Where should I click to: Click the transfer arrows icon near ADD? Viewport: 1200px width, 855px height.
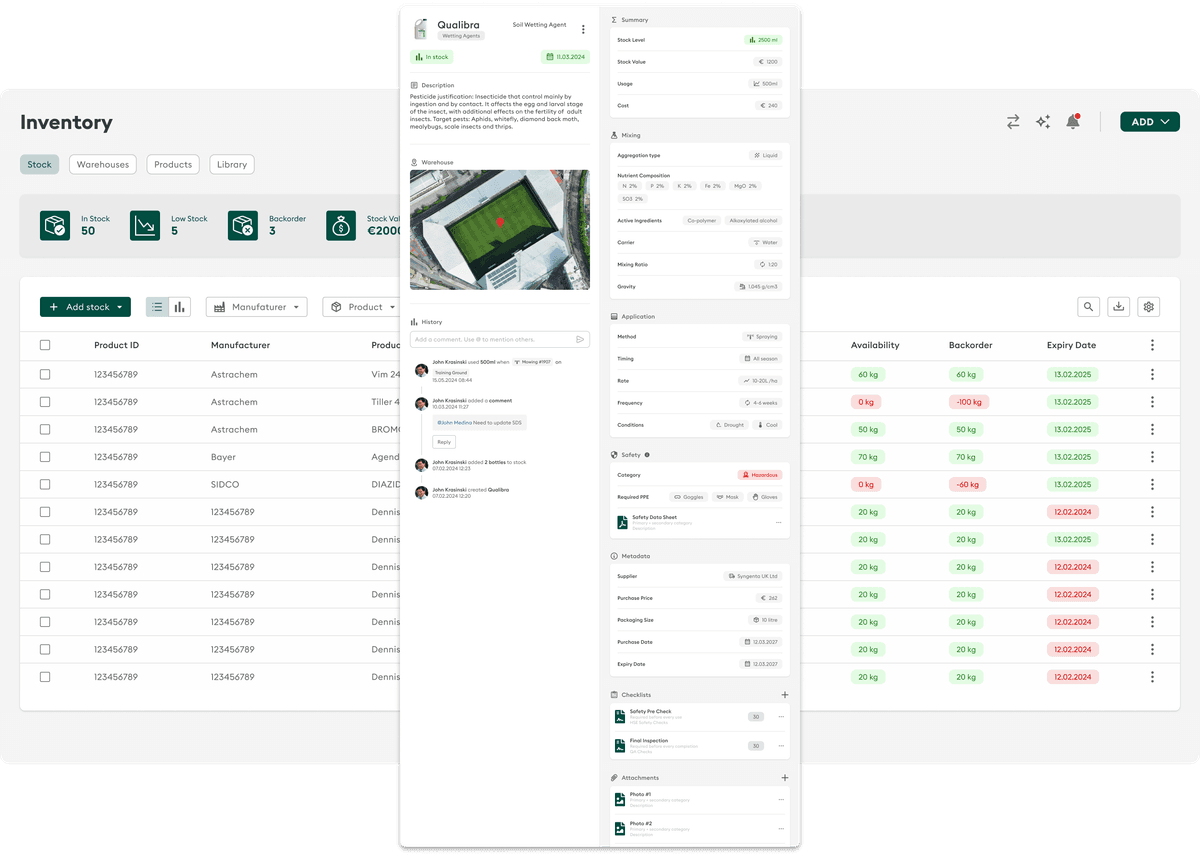point(1012,121)
